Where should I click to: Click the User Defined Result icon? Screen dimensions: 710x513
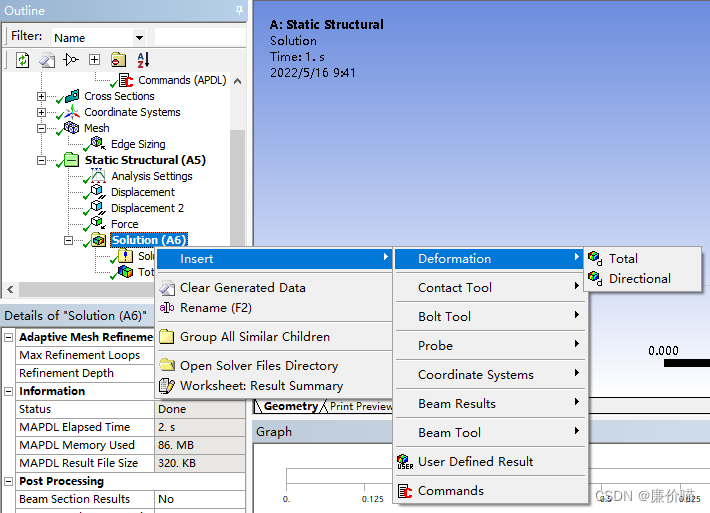[x=405, y=462]
